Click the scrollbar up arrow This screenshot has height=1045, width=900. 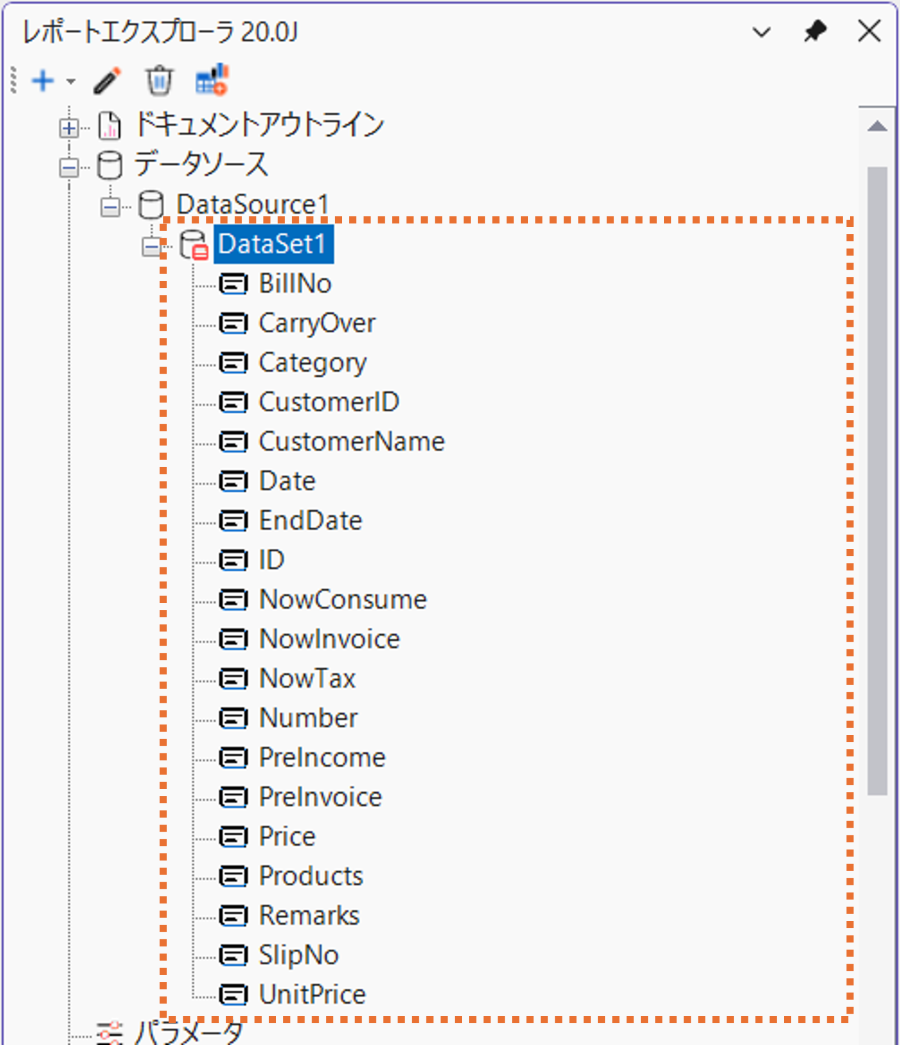pos(877,126)
